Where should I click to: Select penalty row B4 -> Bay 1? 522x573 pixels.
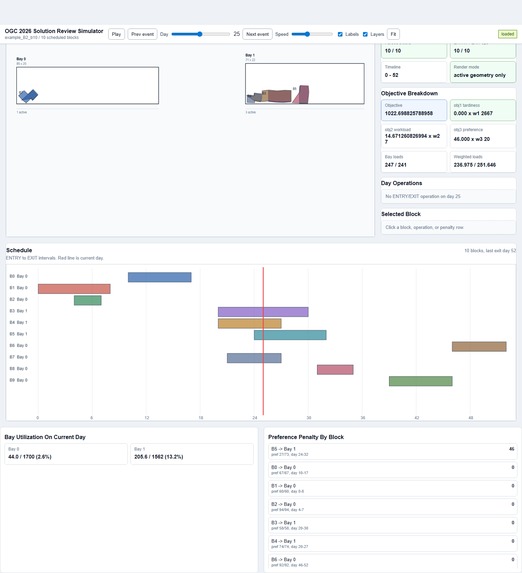point(392,544)
